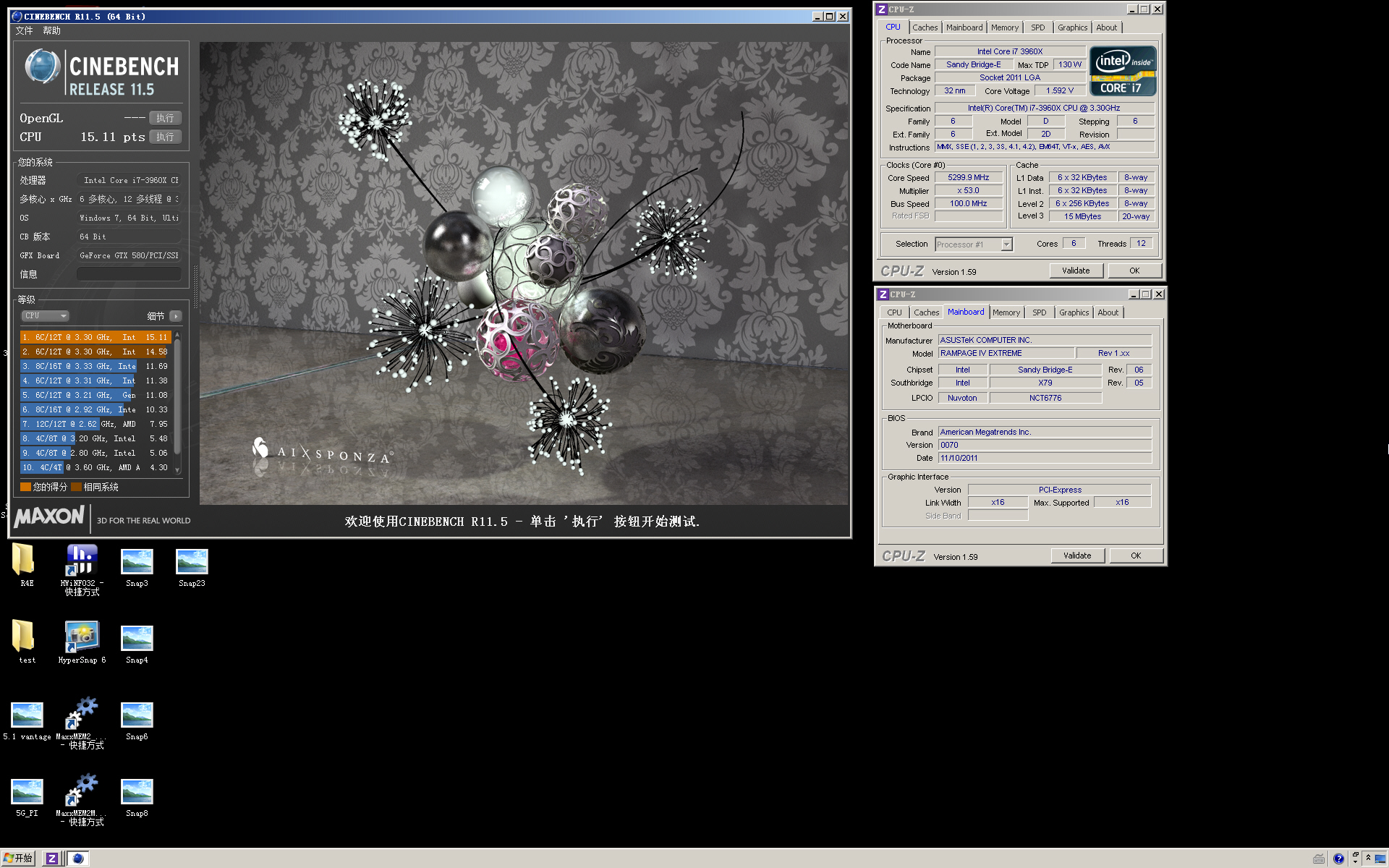Open the Start menu (开始)
Viewport: 1389px width, 868px height.
tap(18, 859)
